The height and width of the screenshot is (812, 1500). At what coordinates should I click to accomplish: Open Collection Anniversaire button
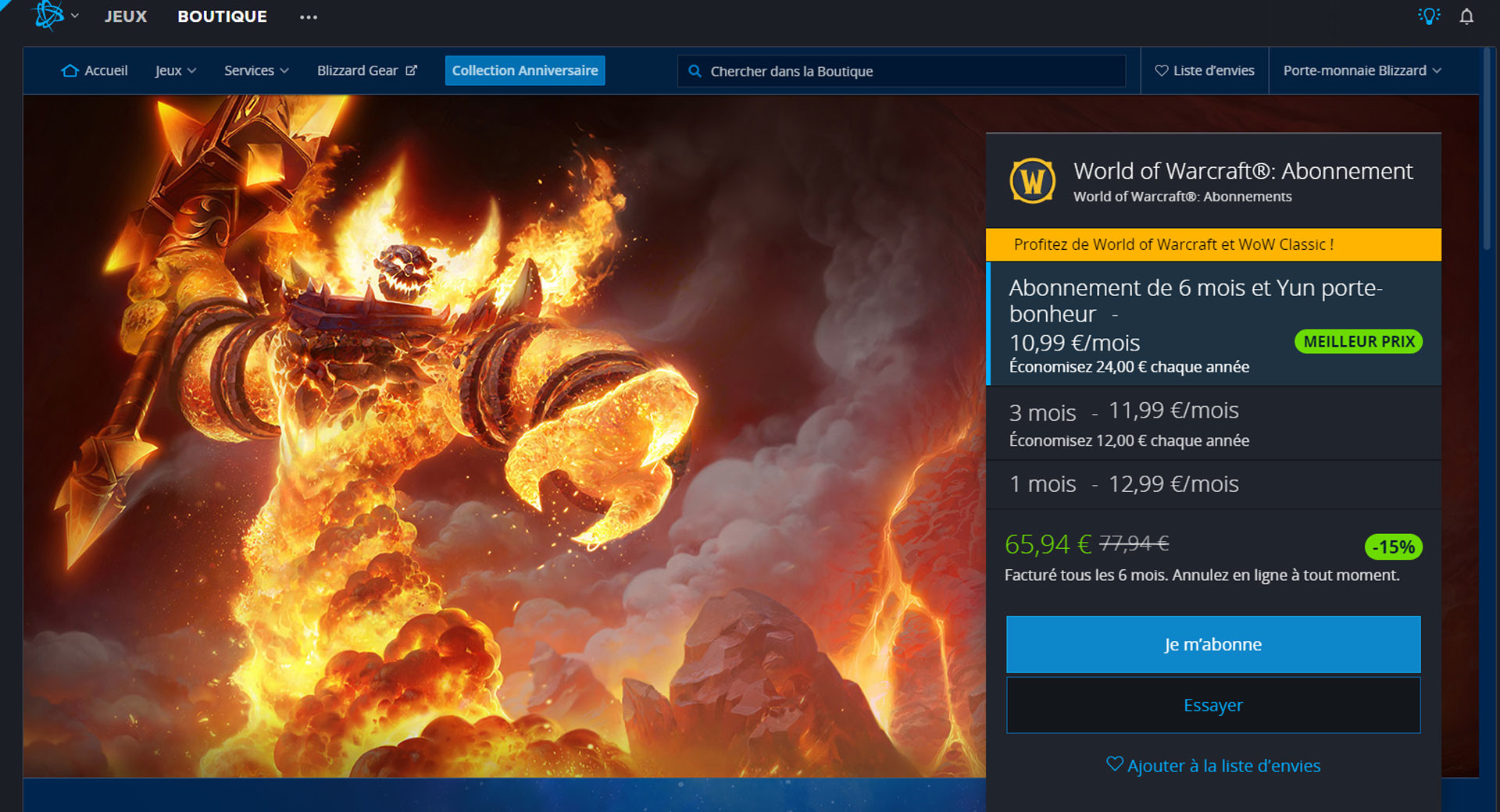525,70
